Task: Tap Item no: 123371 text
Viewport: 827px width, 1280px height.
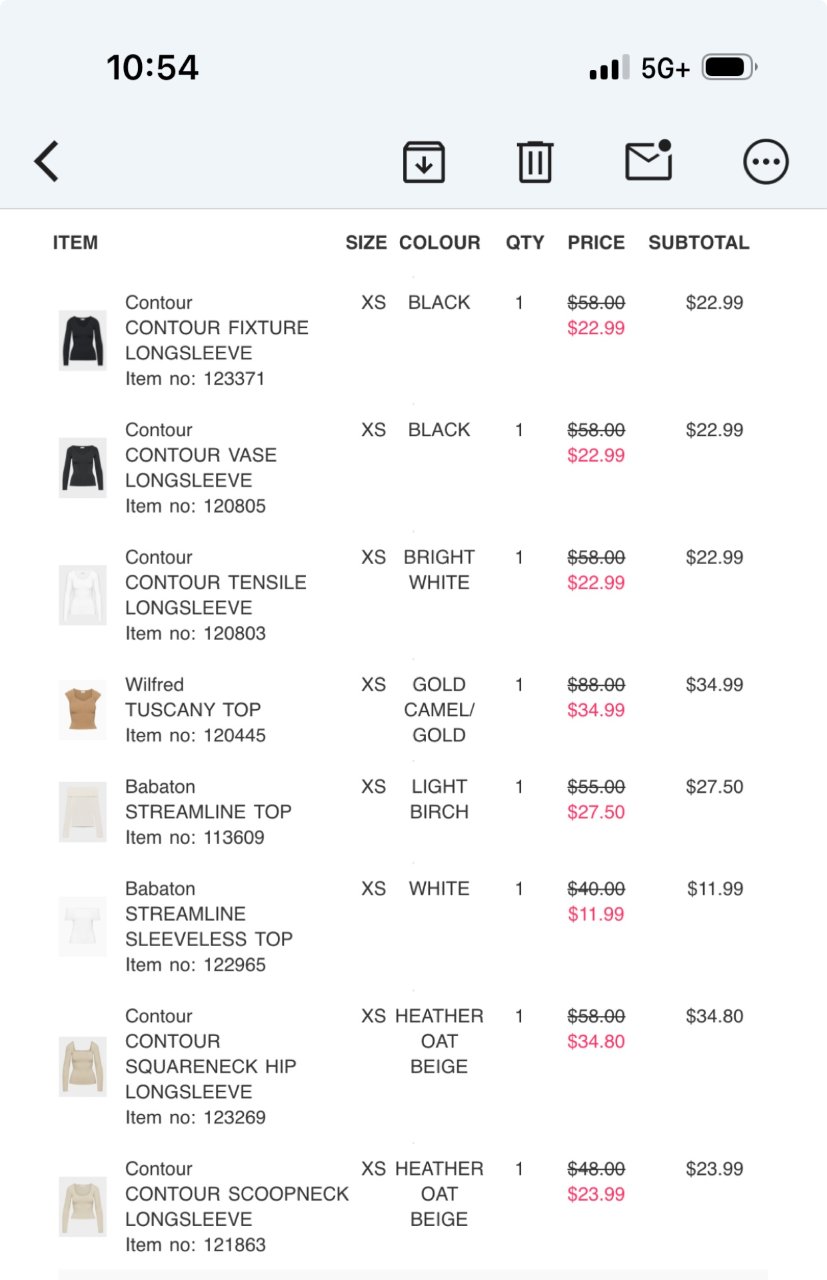Action: [x=195, y=379]
